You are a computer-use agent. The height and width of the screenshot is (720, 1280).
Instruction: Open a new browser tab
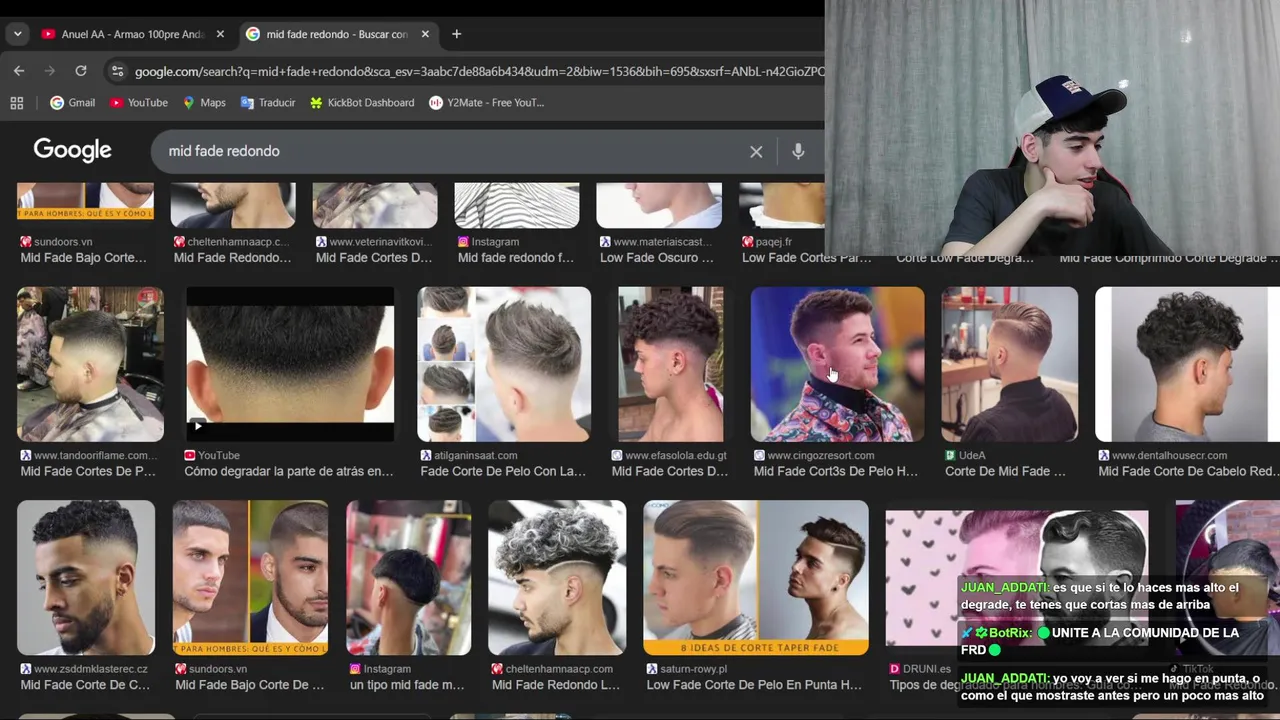[456, 34]
